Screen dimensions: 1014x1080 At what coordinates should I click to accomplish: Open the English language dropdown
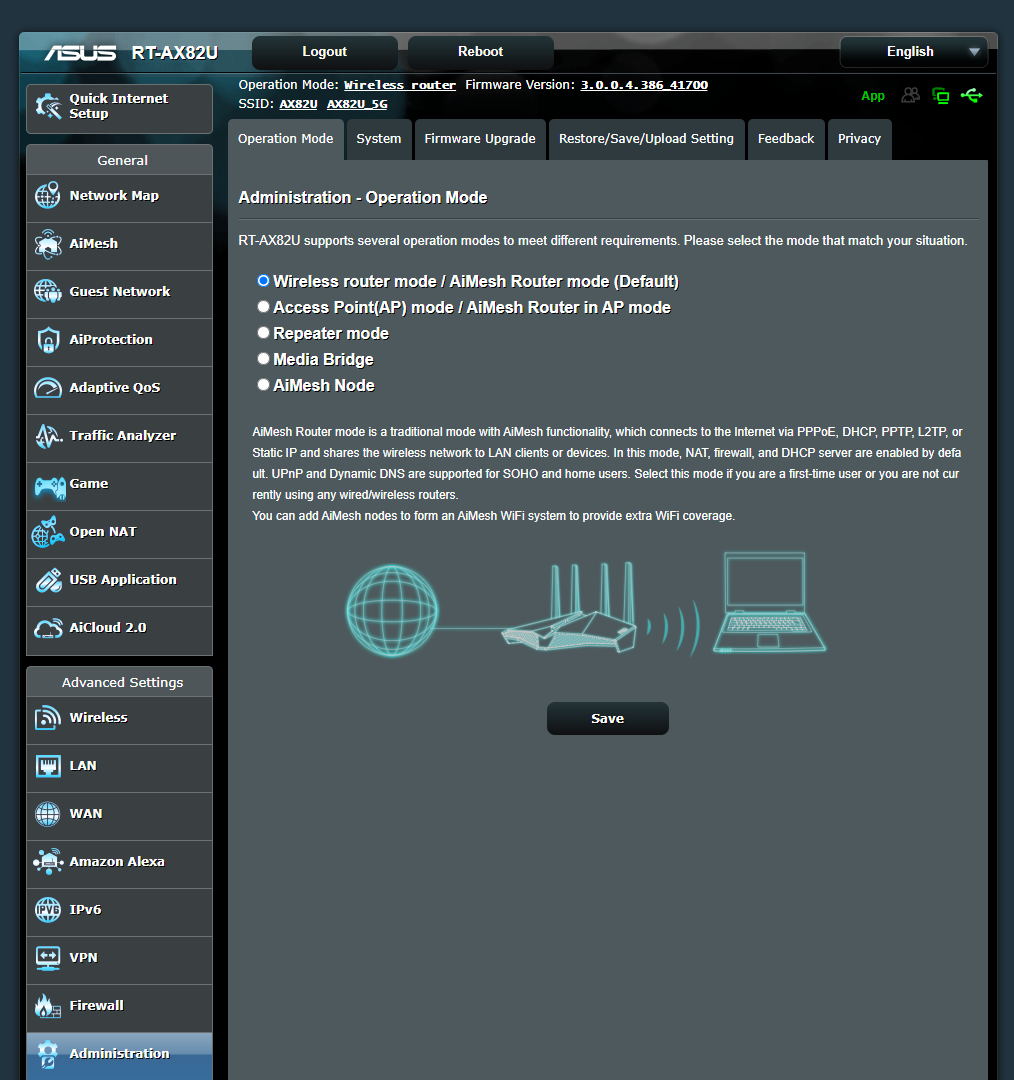pyautogui.click(x=913, y=52)
